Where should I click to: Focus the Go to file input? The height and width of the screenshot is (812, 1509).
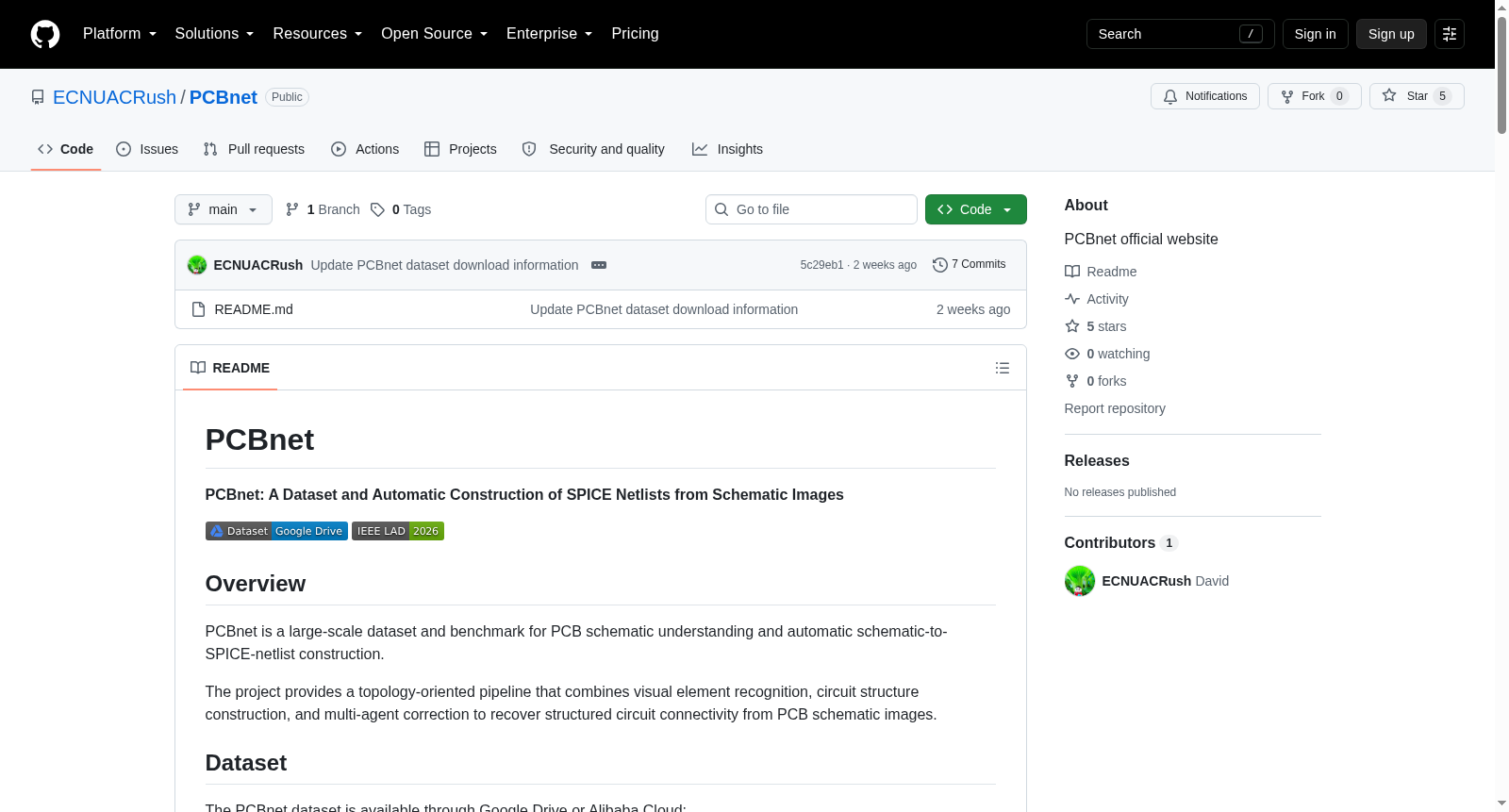[811, 209]
